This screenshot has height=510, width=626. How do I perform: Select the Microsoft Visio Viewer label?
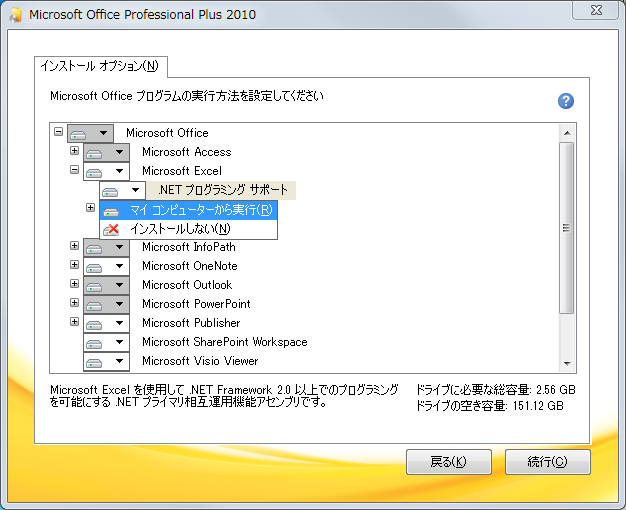pyautogui.click(x=200, y=361)
